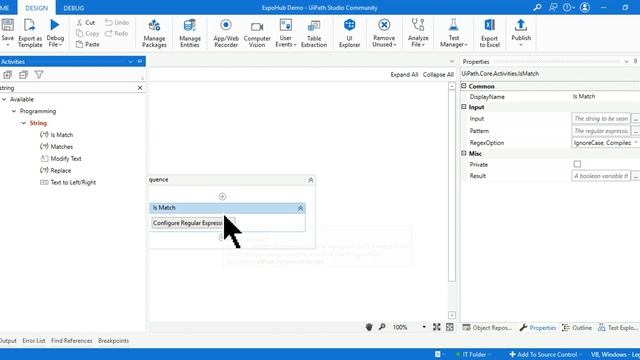This screenshot has width=640, height=360.
Task: Expand all activities tree icon
Action: (x=7, y=75)
